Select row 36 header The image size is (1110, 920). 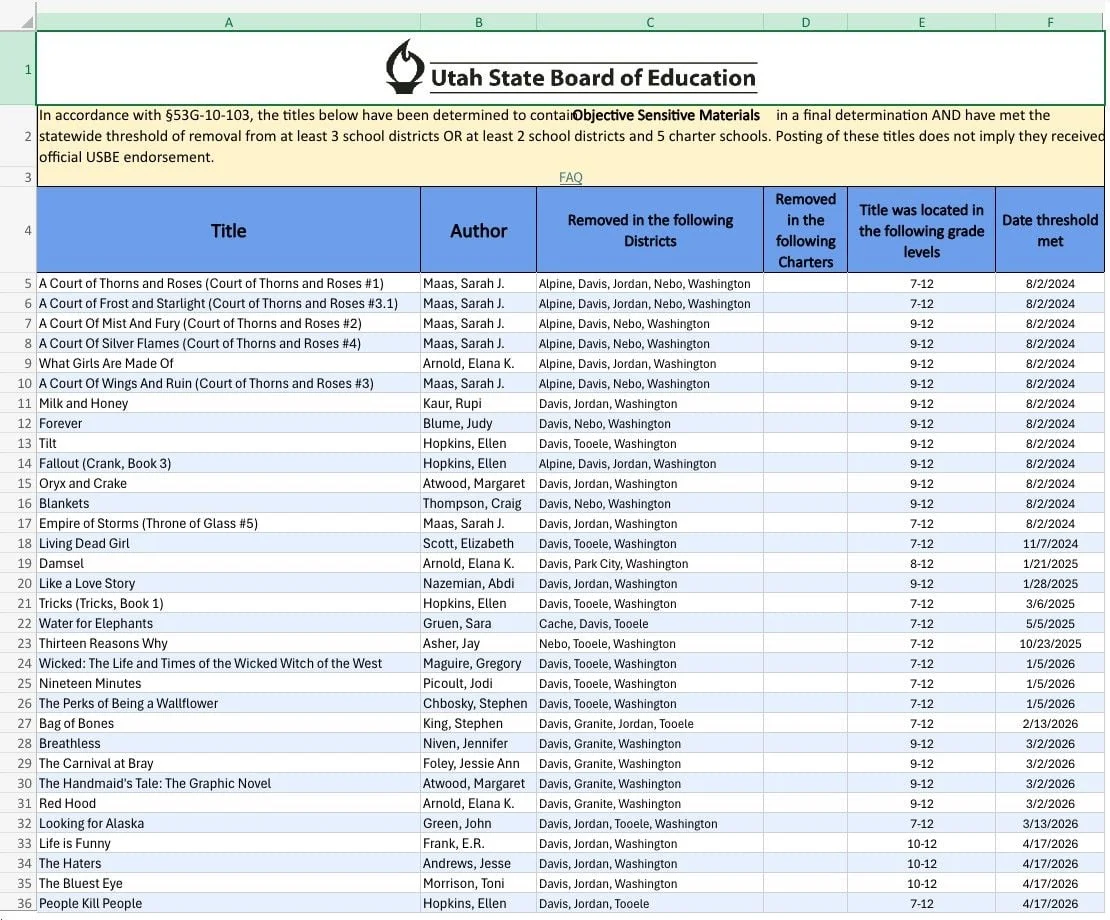(x=18, y=903)
